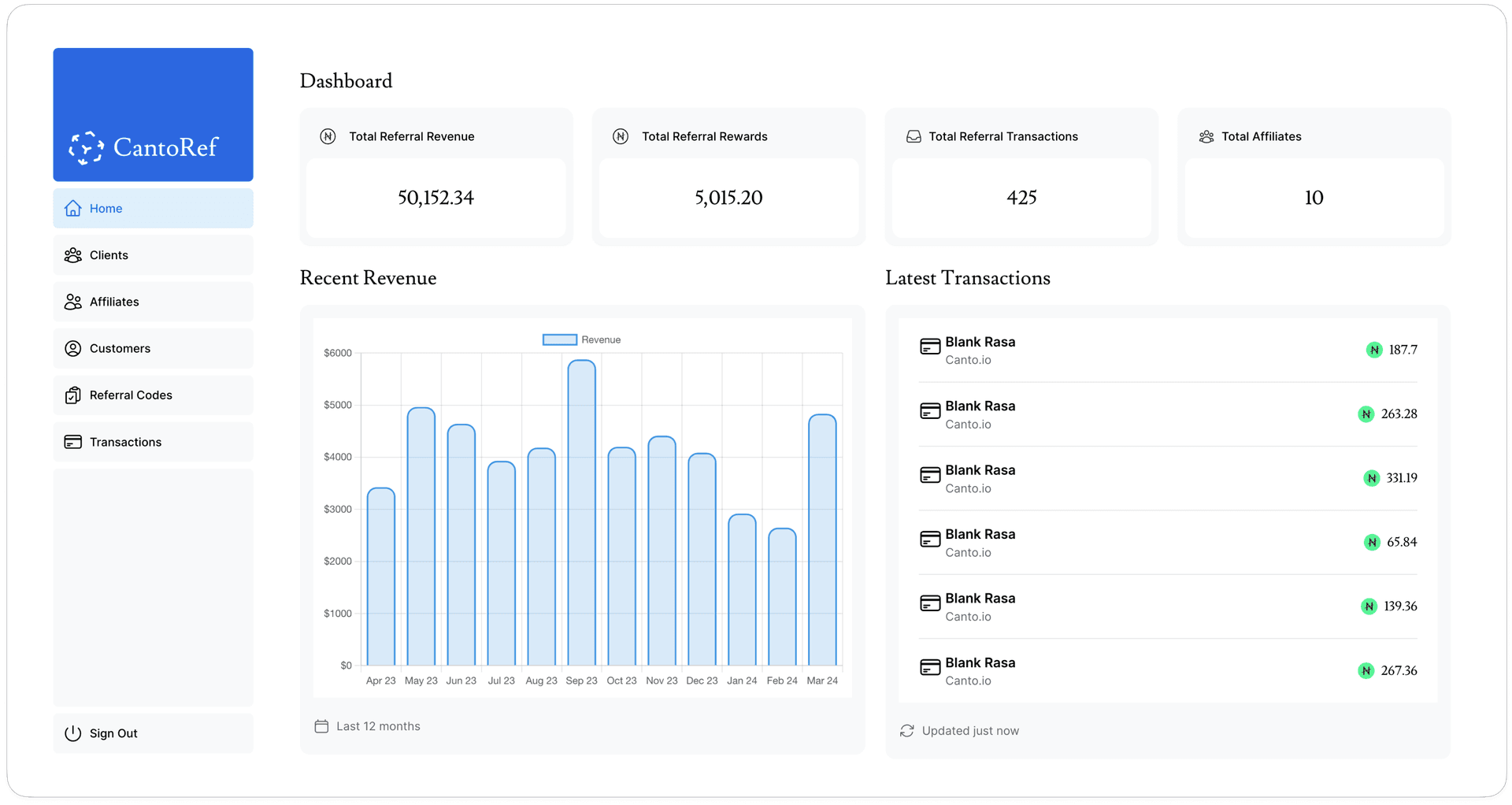Click the Total Referral Transactions inbox icon
Image resolution: width=1512 pixels, height=805 pixels.
click(x=913, y=136)
